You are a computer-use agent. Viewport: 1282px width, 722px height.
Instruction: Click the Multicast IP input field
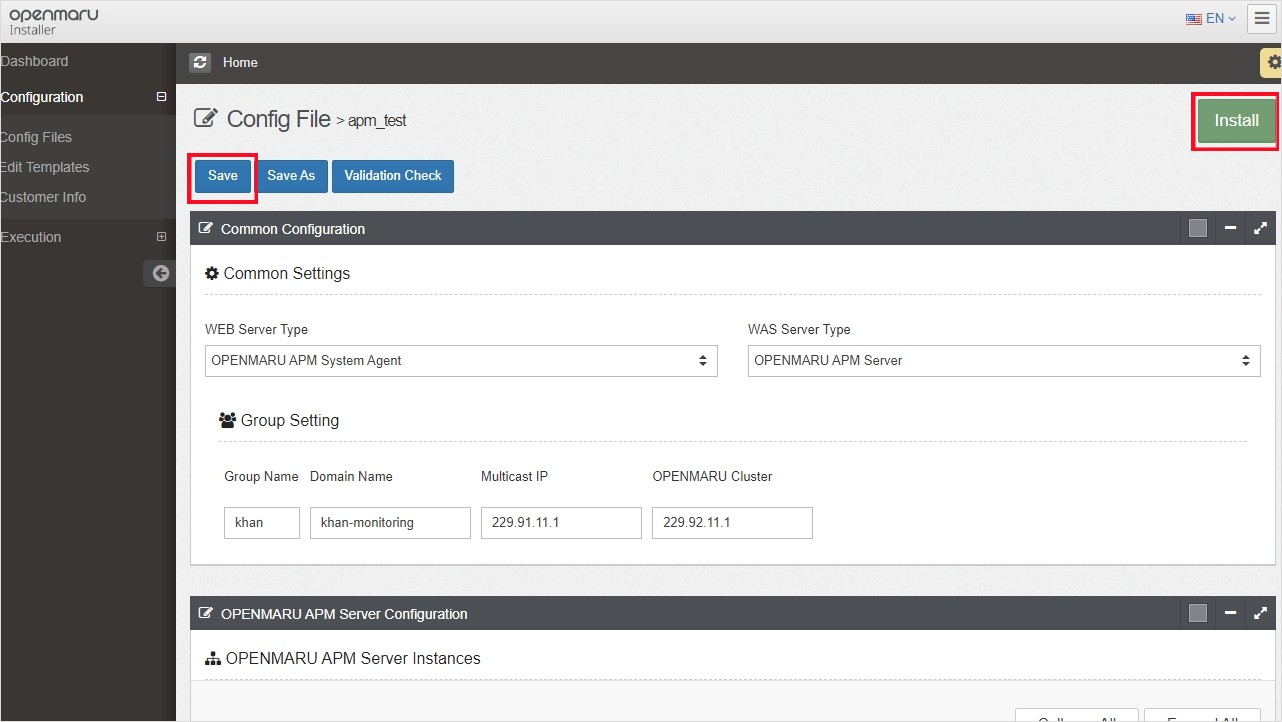pyautogui.click(x=561, y=523)
